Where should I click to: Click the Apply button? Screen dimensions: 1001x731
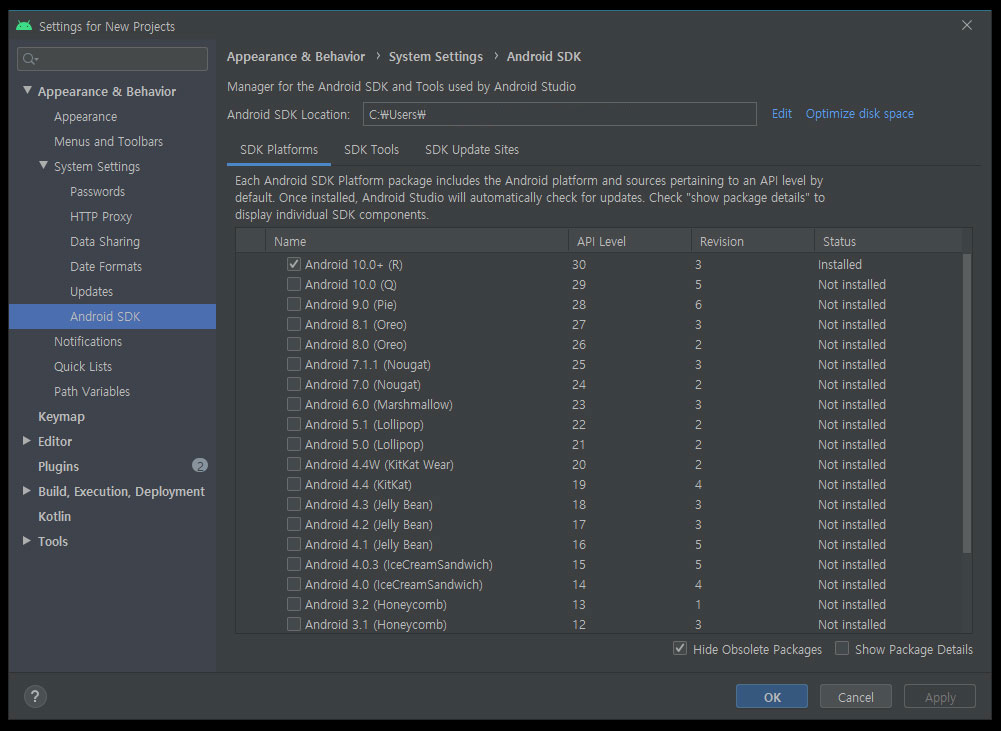pos(940,697)
